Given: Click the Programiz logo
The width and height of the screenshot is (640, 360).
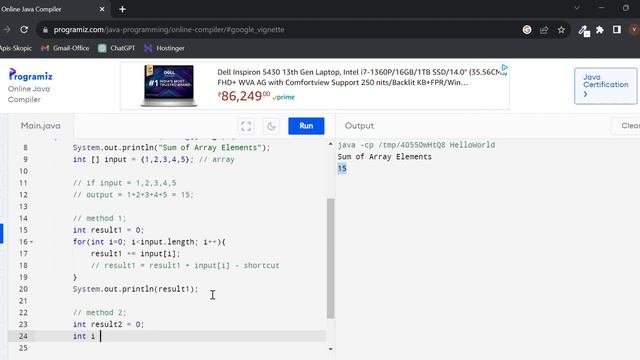Looking at the screenshot, I should click(x=31, y=75).
